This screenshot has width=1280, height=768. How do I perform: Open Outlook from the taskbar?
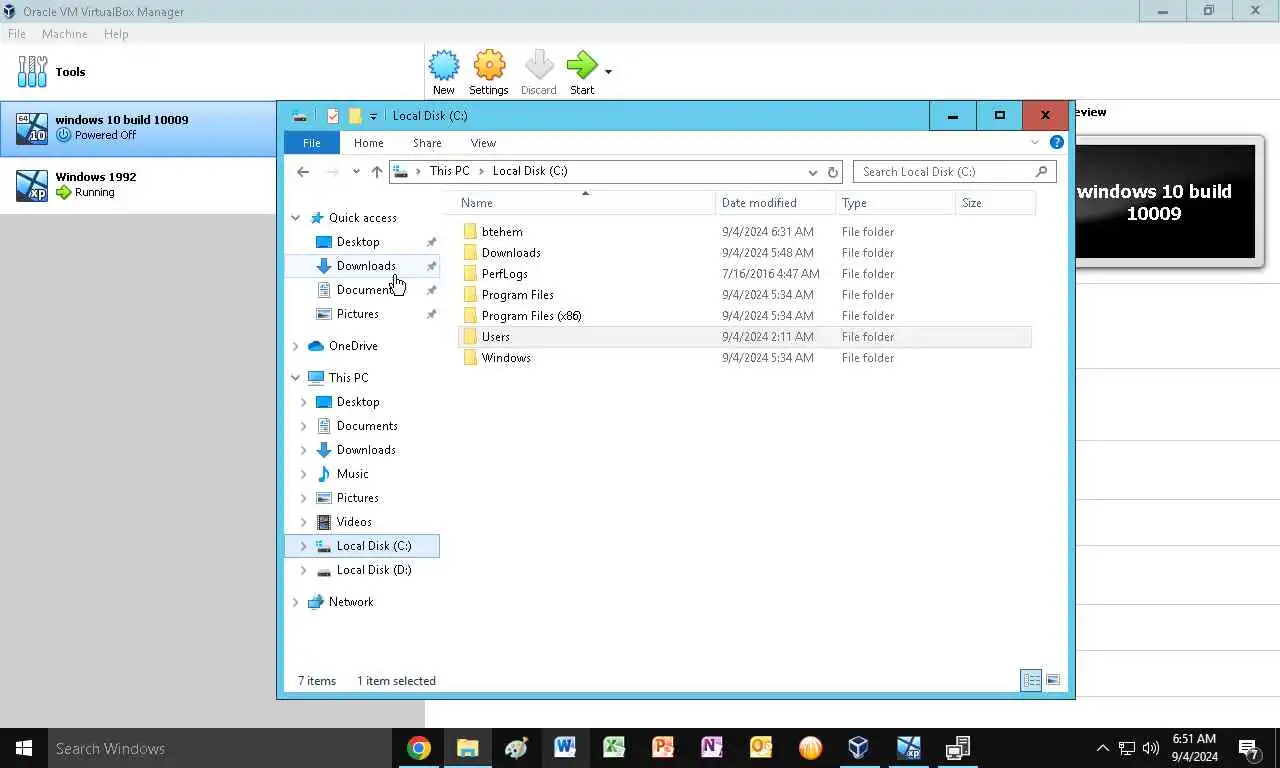pyautogui.click(x=761, y=748)
